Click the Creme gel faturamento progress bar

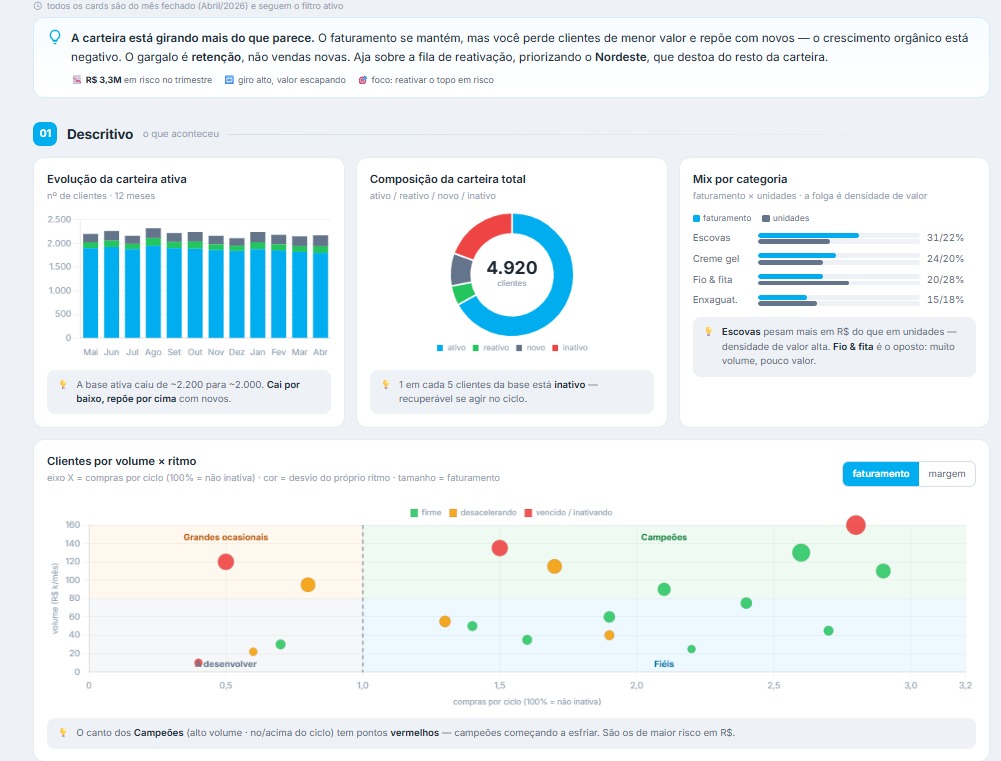point(797,255)
